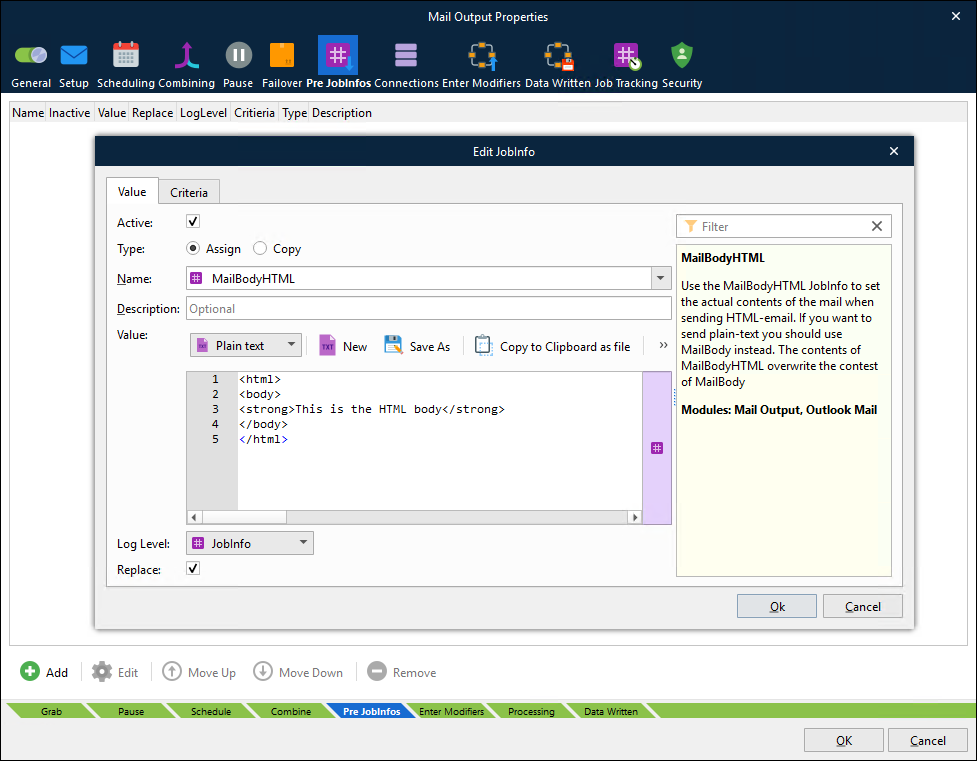
Task: Click line 3 strong tag text
Action: (x=371, y=409)
